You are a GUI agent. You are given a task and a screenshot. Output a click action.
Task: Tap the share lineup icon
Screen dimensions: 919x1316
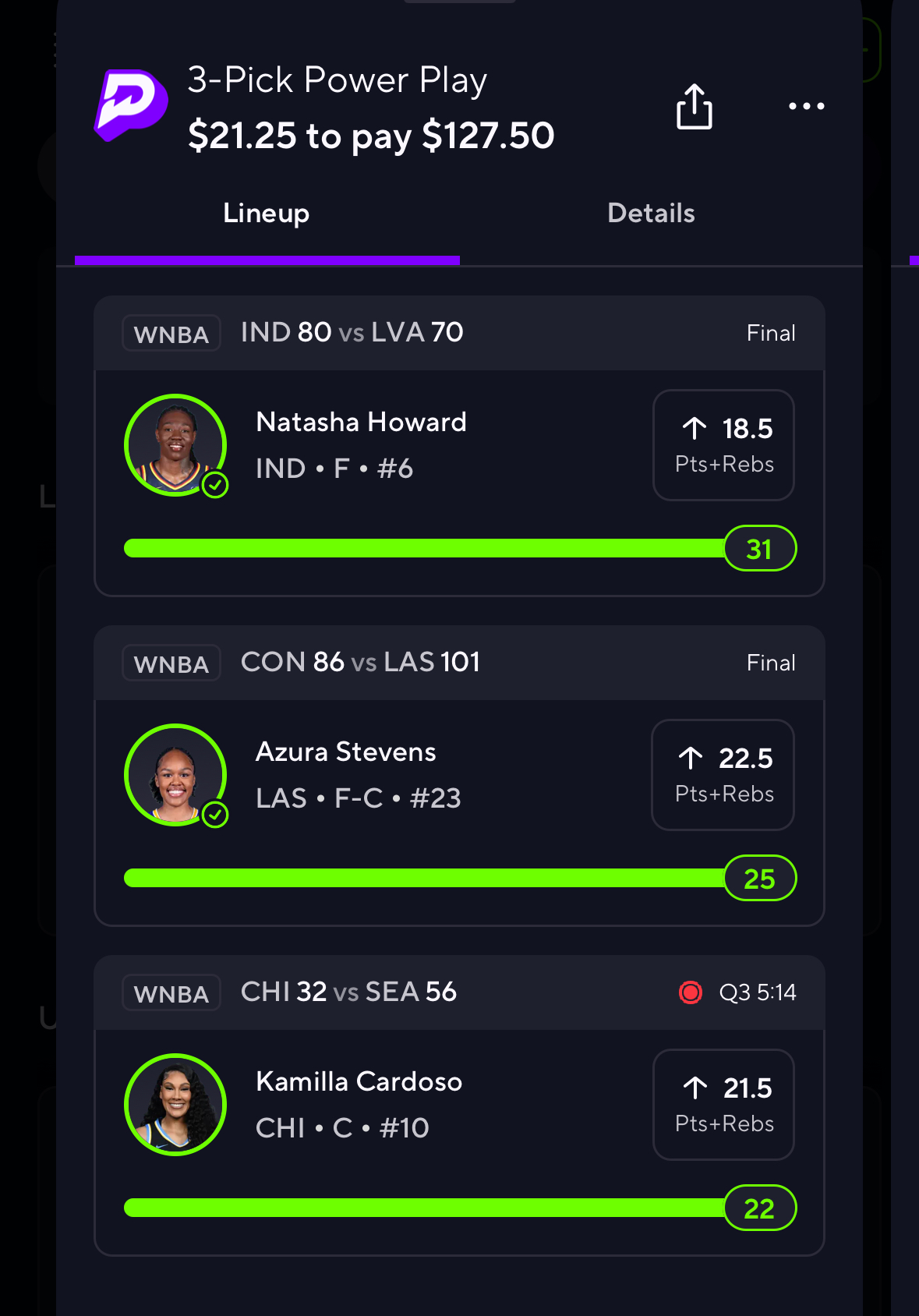(694, 107)
